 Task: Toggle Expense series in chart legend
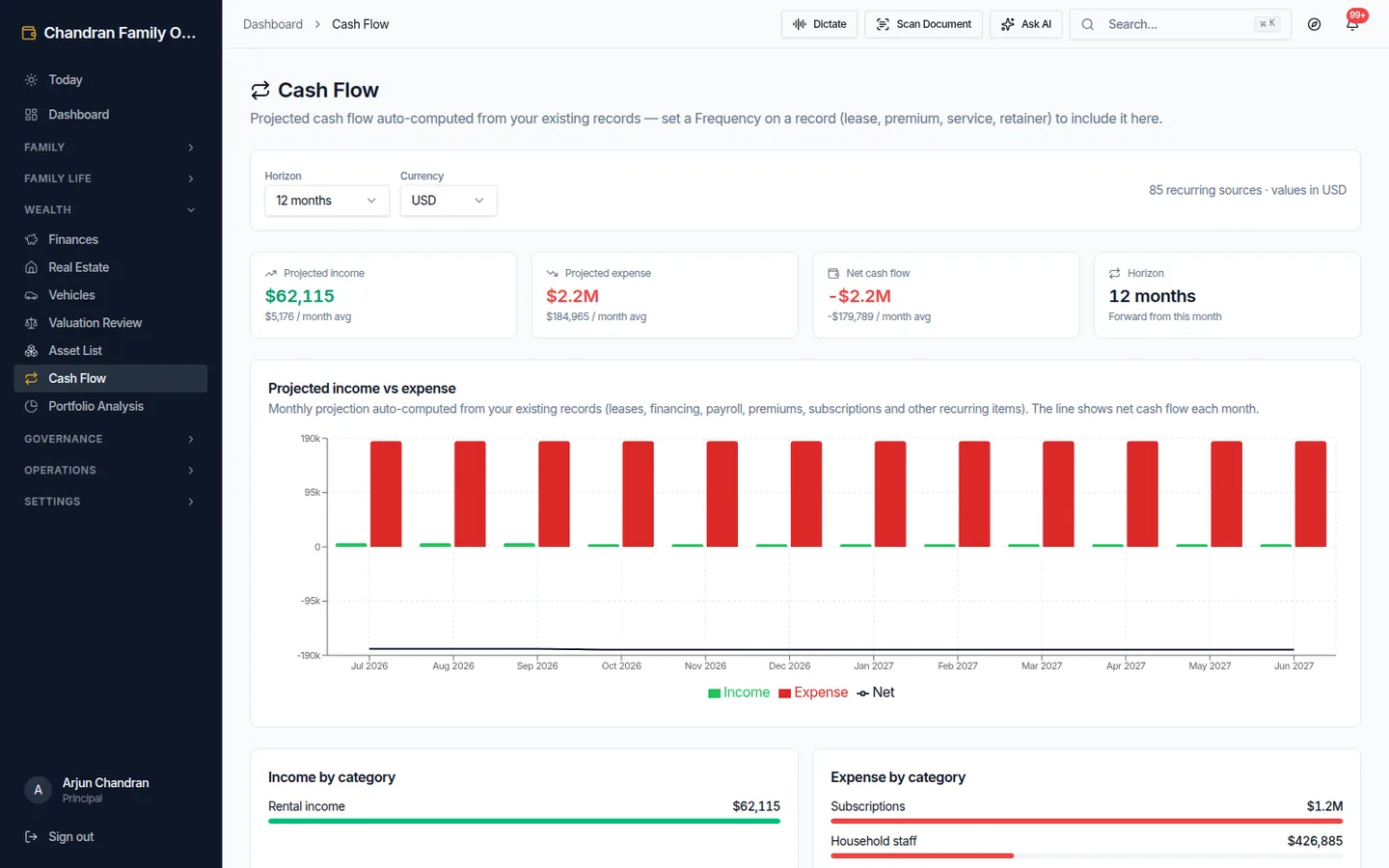tap(813, 692)
